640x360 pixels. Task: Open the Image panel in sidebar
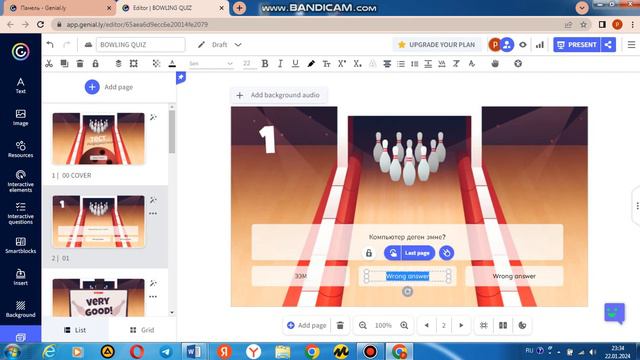20,118
